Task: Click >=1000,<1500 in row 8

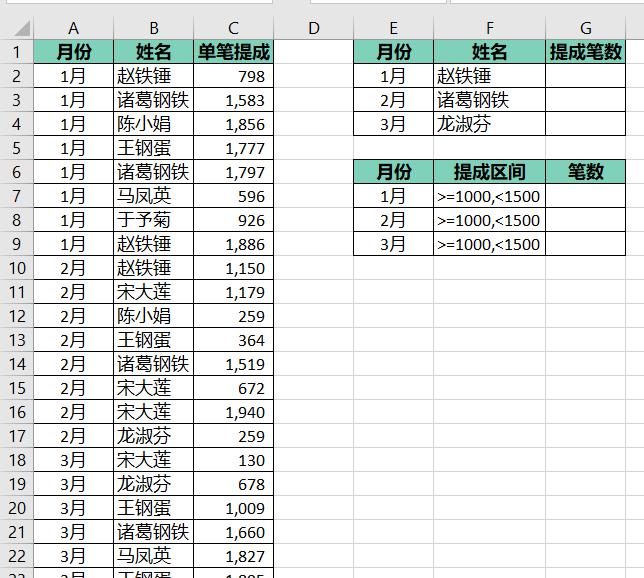Action: click(489, 220)
